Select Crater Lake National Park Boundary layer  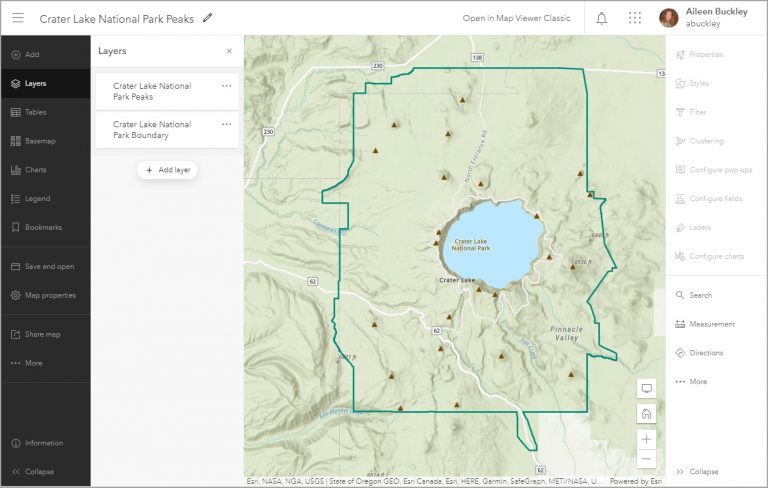point(167,130)
